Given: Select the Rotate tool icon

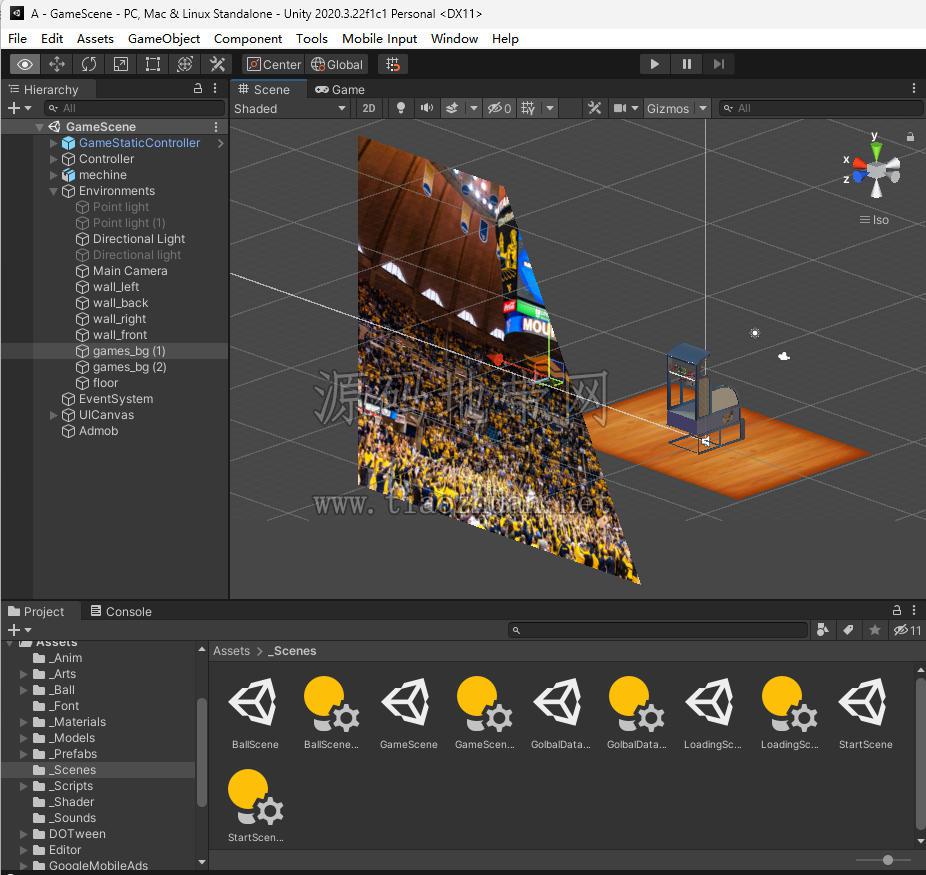Looking at the screenshot, I should pyautogui.click(x=89, y=64).
